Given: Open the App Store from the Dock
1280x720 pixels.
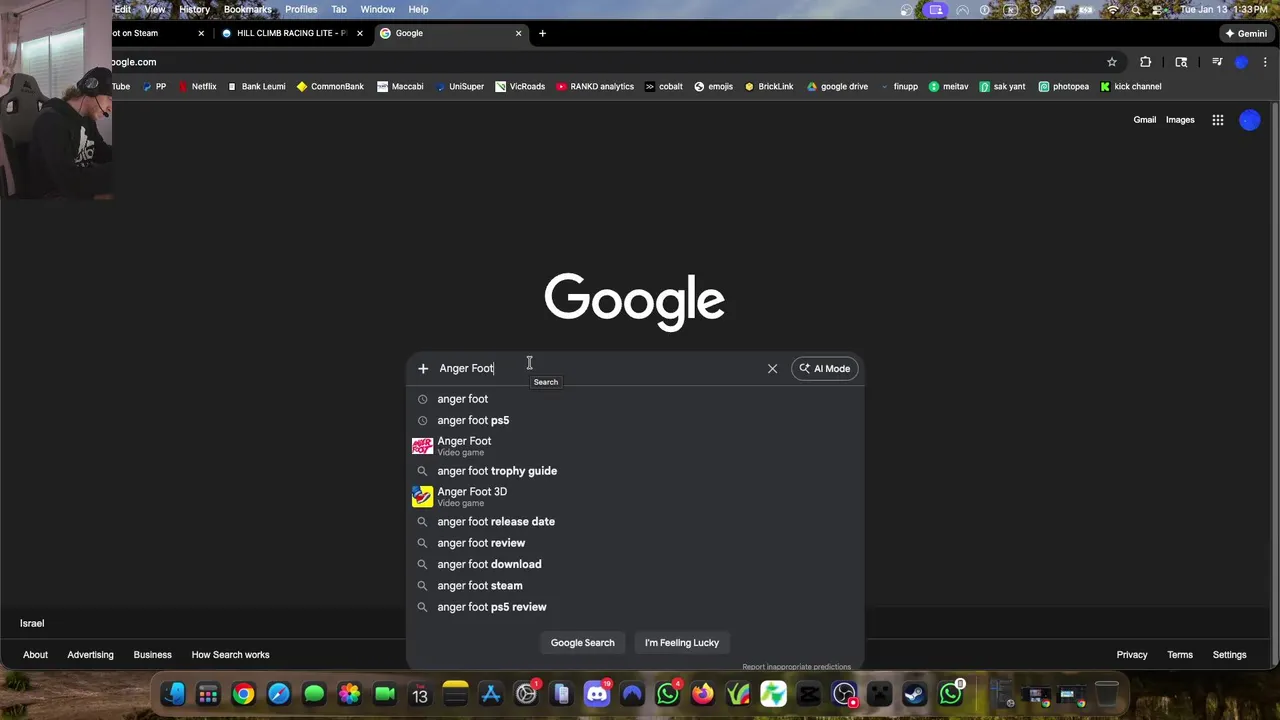Looking at the screenshot, I should tap(491, 693).
